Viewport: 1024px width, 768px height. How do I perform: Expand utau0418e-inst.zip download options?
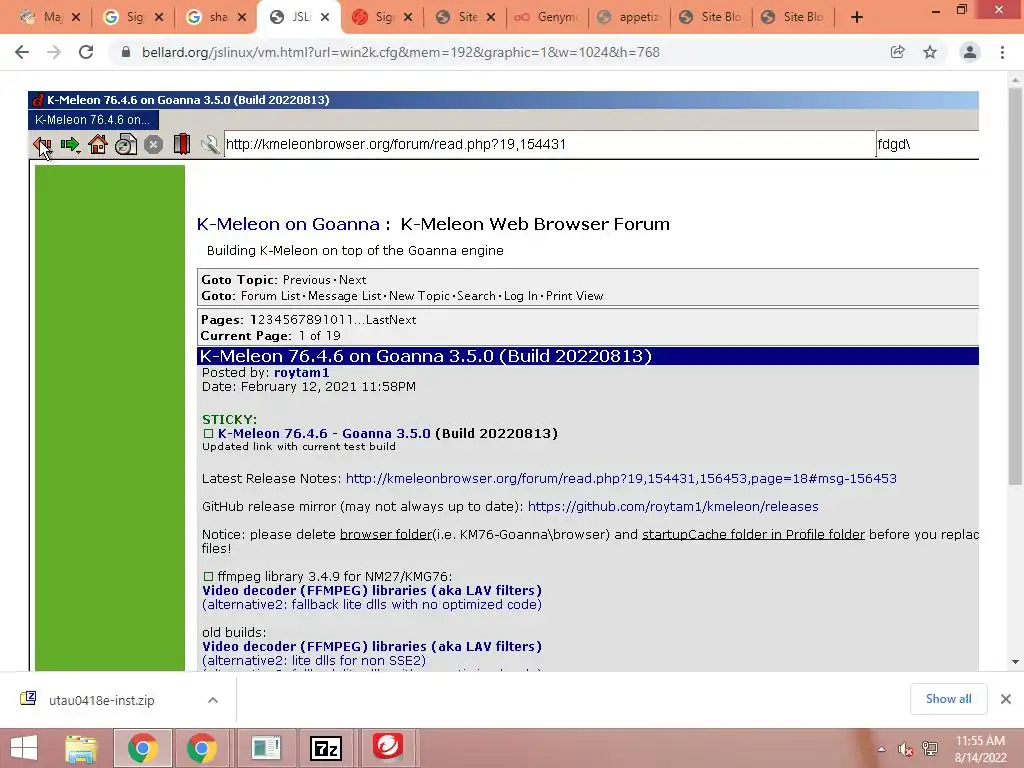point(213,700)
